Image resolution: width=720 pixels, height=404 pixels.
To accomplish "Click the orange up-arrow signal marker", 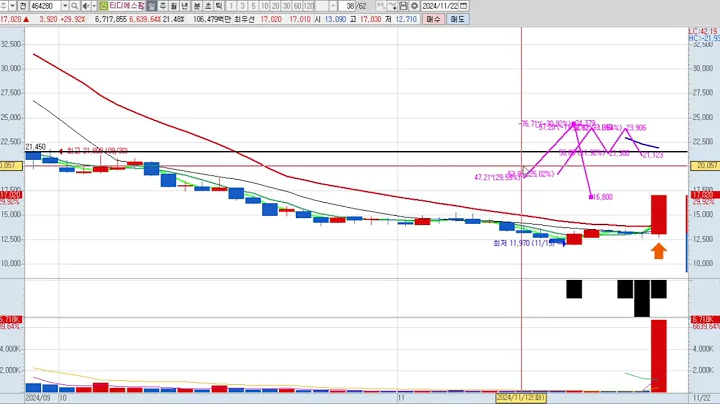I will tap(658, 251).
